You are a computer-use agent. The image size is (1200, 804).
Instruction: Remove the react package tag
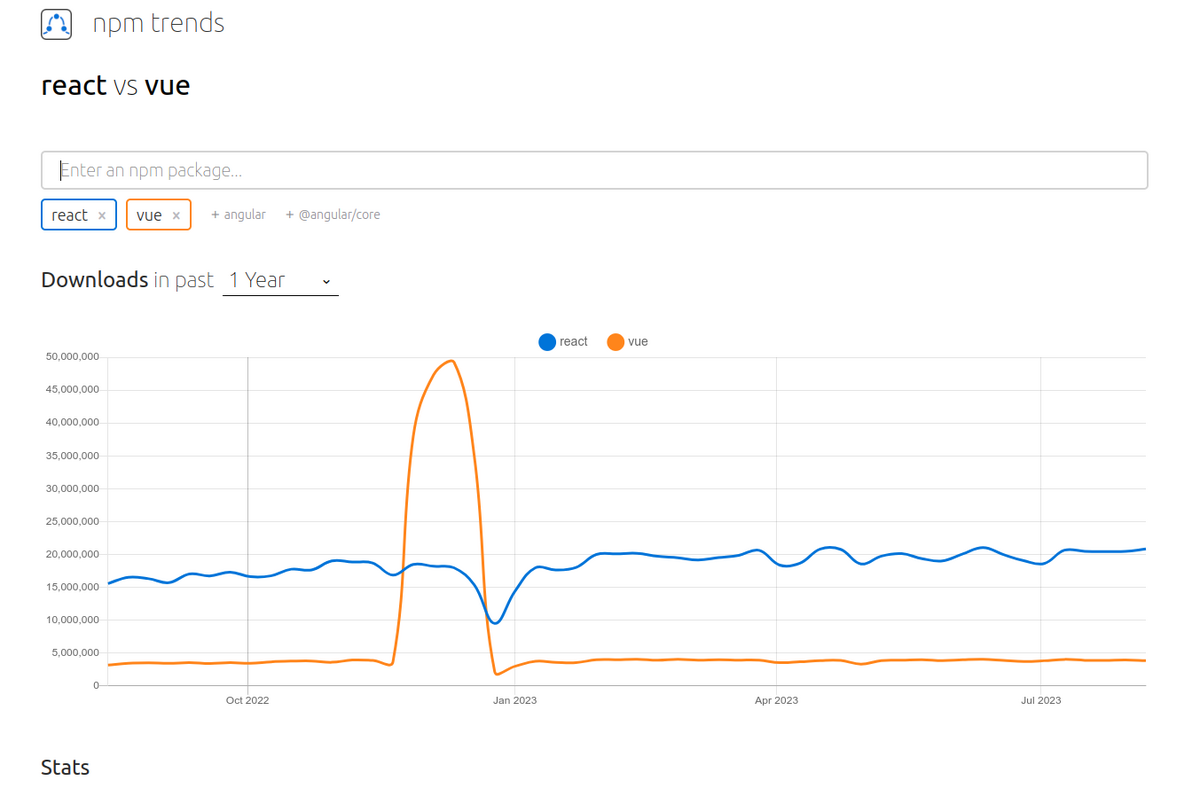(x=102, y=215)
